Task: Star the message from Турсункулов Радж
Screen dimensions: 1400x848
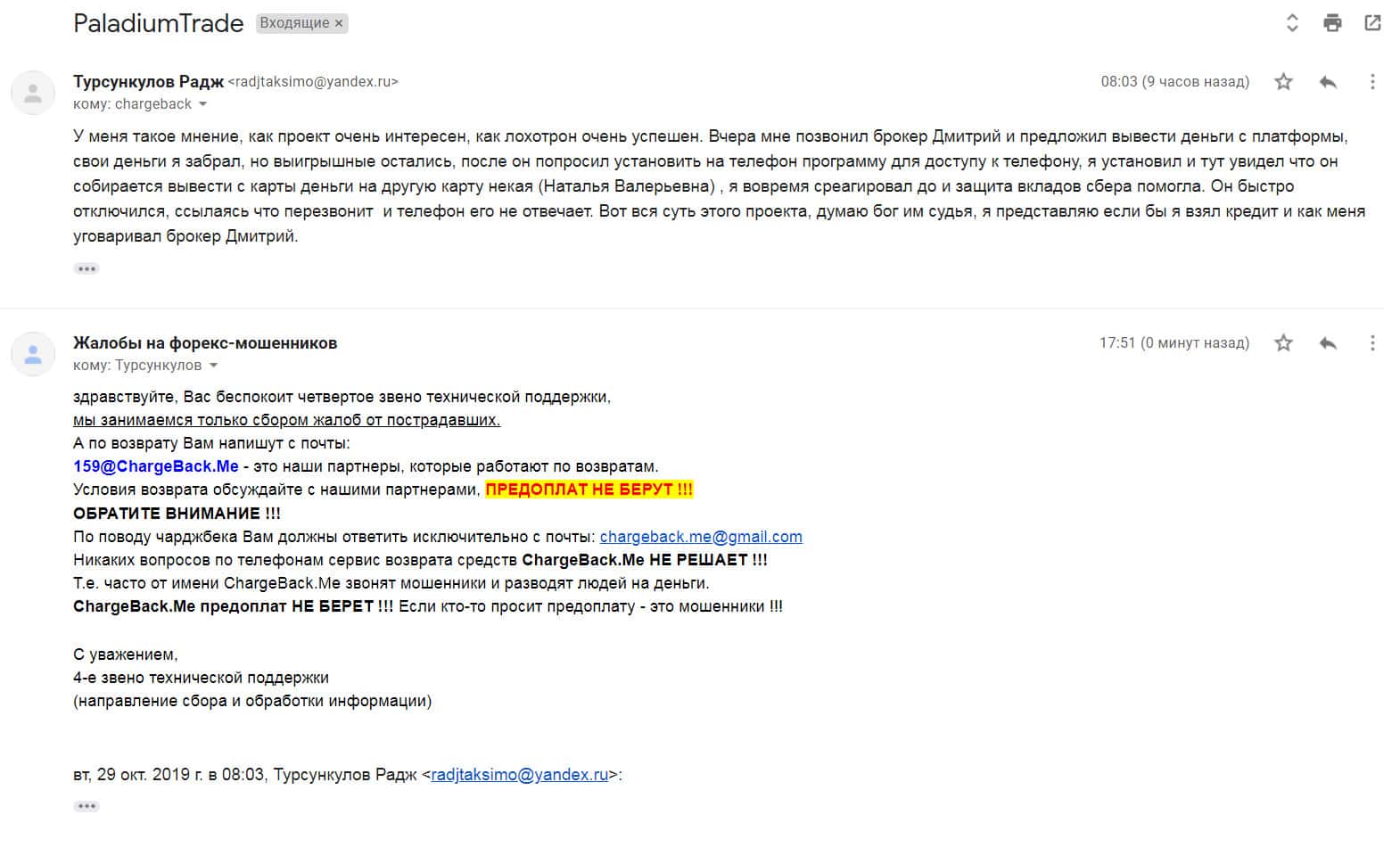Action: click(1283, 82)
